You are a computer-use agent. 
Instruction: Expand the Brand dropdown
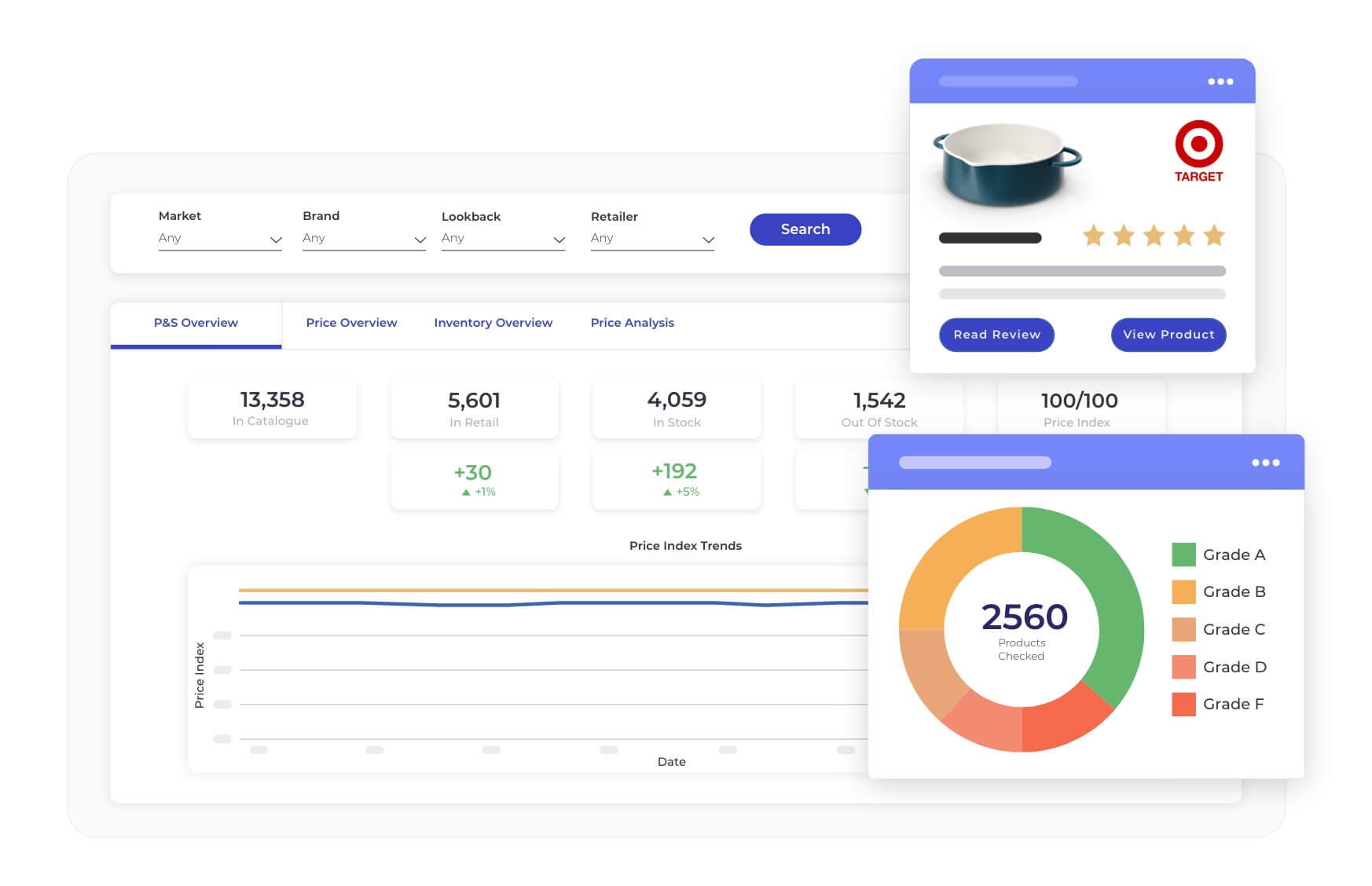363,238
